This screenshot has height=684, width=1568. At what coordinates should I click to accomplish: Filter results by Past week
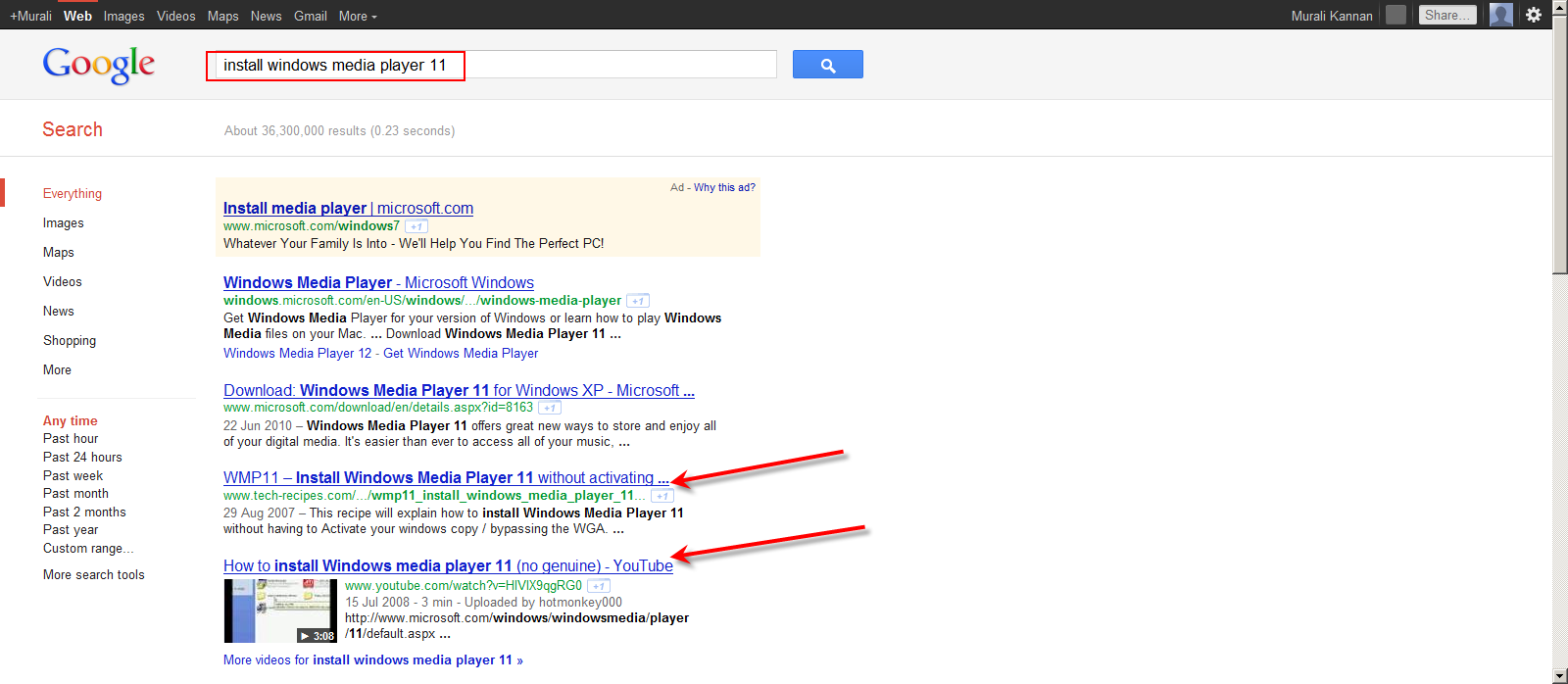pyautogui.click(x=73, y=476)
